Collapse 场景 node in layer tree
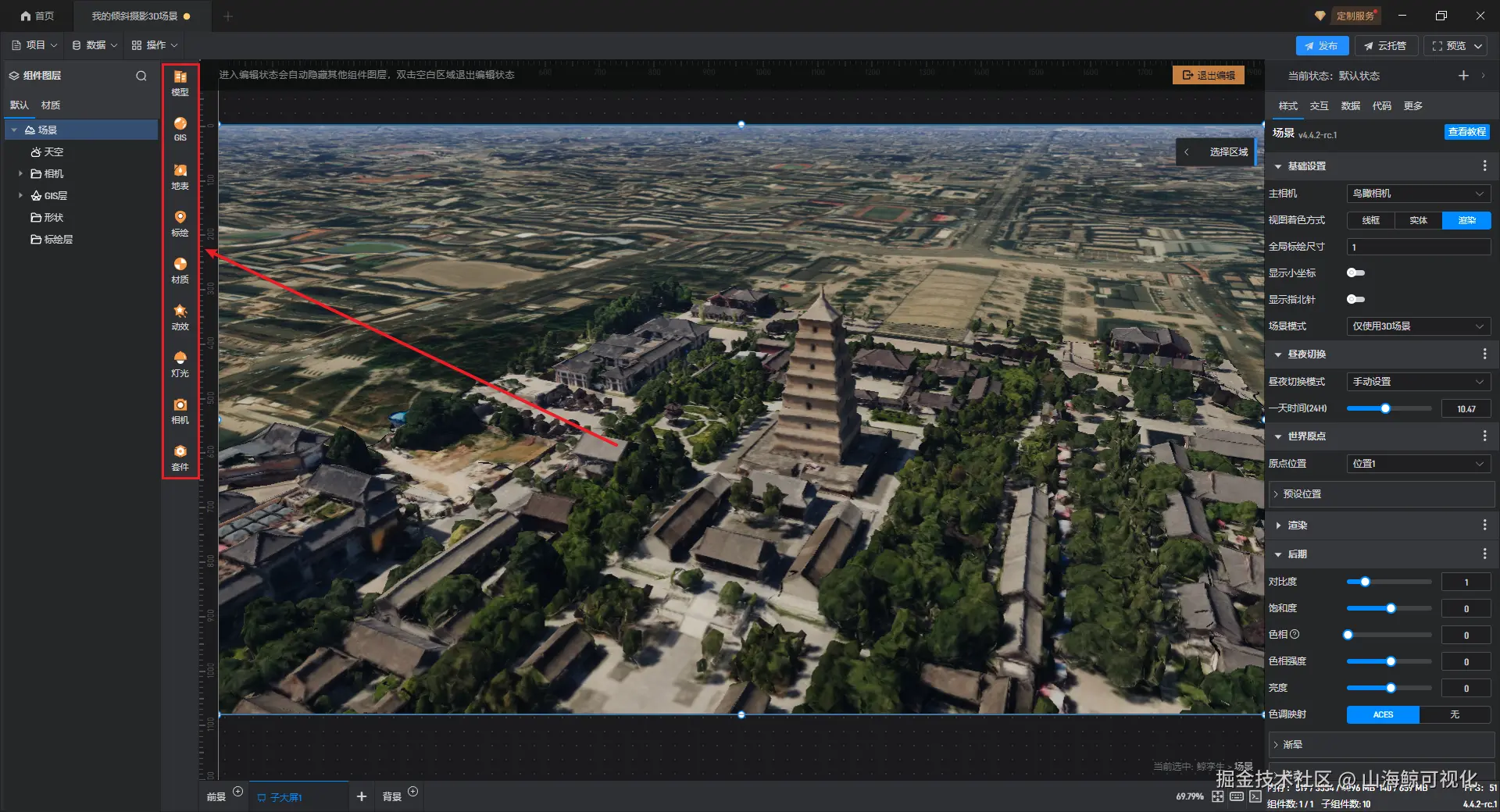 [x=14, y=130]
